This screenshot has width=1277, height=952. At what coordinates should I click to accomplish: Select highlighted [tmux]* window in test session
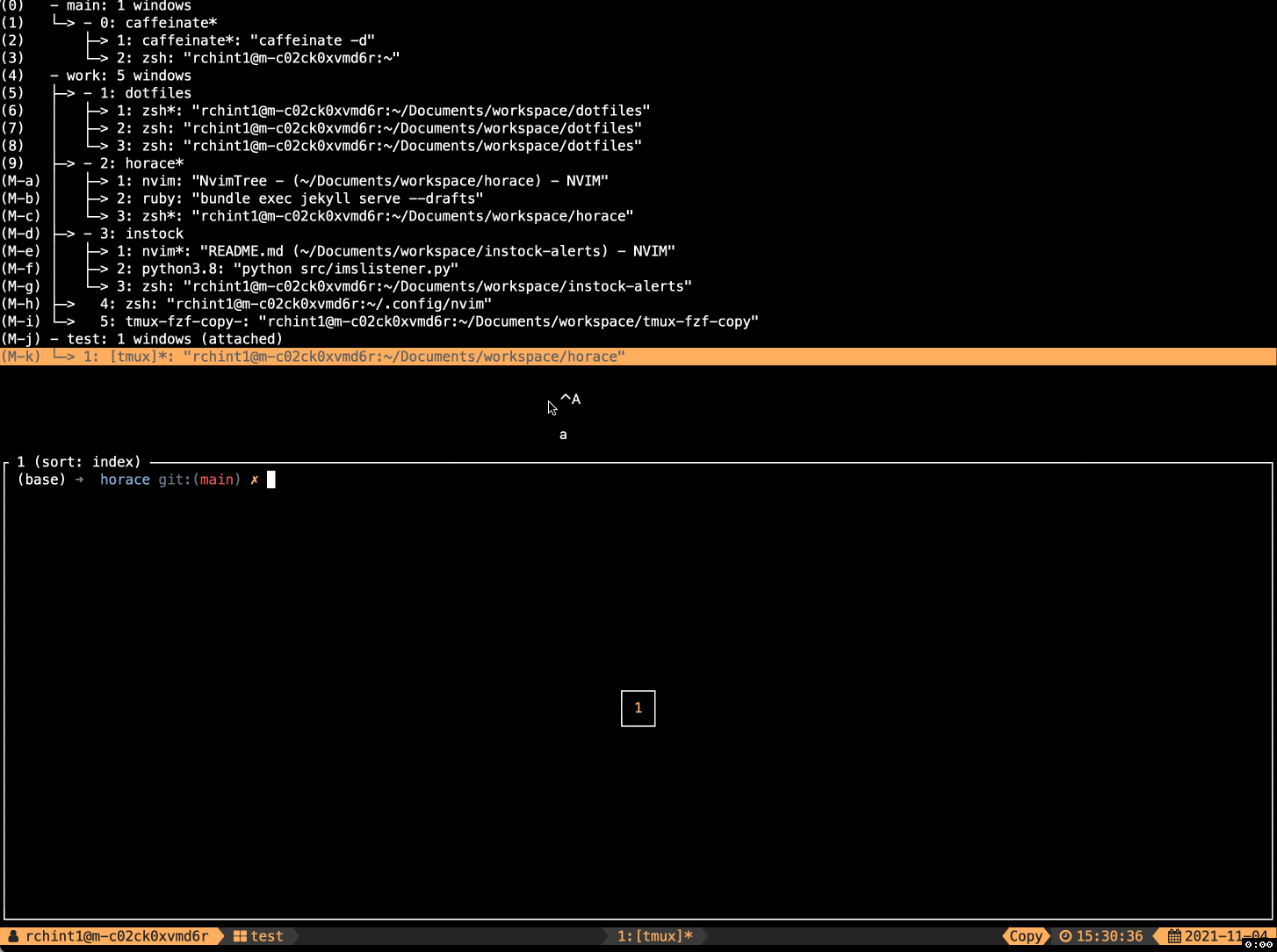click(x=638, y=357)
